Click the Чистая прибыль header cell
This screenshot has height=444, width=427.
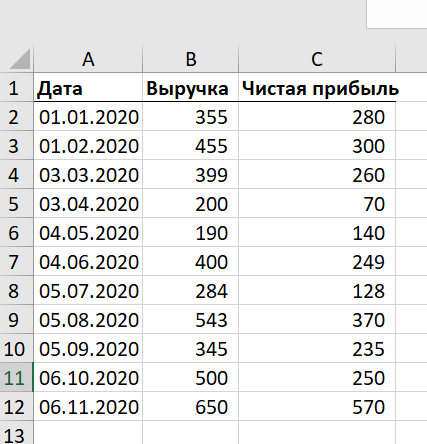pos(317,87)
